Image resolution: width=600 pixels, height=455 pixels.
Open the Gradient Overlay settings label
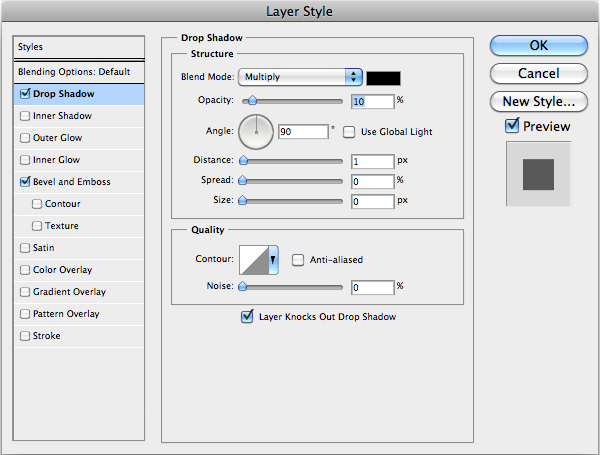69,292
